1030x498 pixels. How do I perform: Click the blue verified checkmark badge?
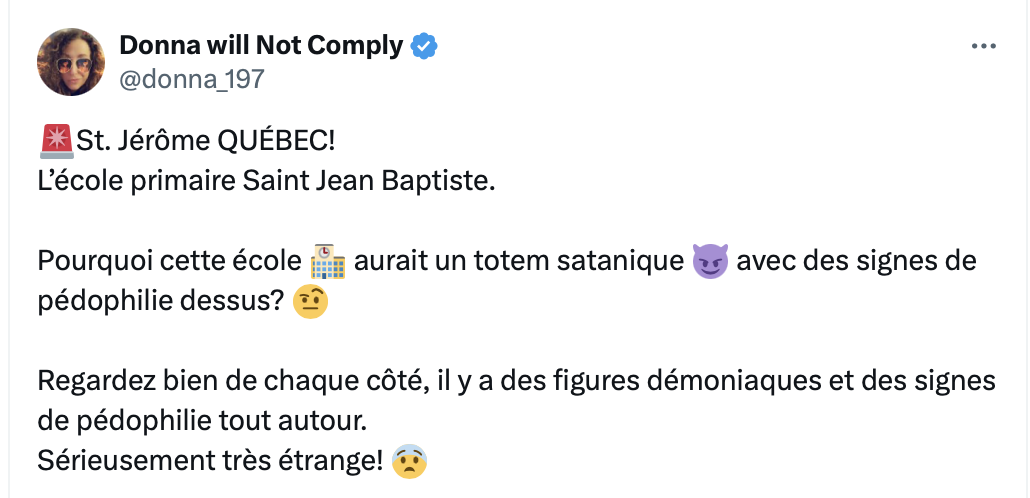click(424, 47)
